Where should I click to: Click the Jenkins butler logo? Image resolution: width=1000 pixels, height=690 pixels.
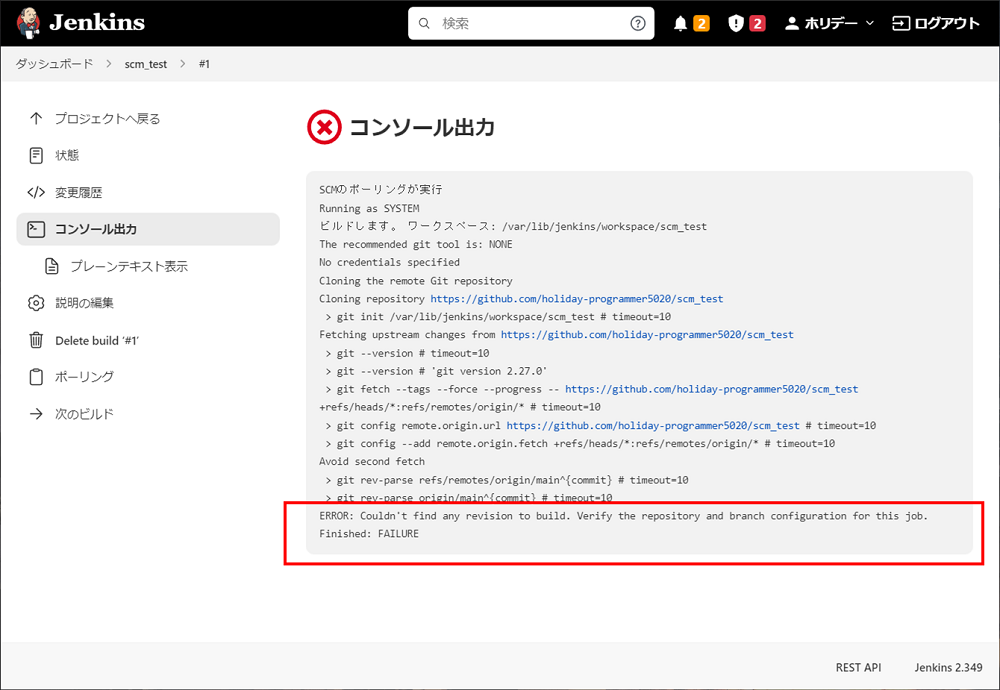click(27, 23)
